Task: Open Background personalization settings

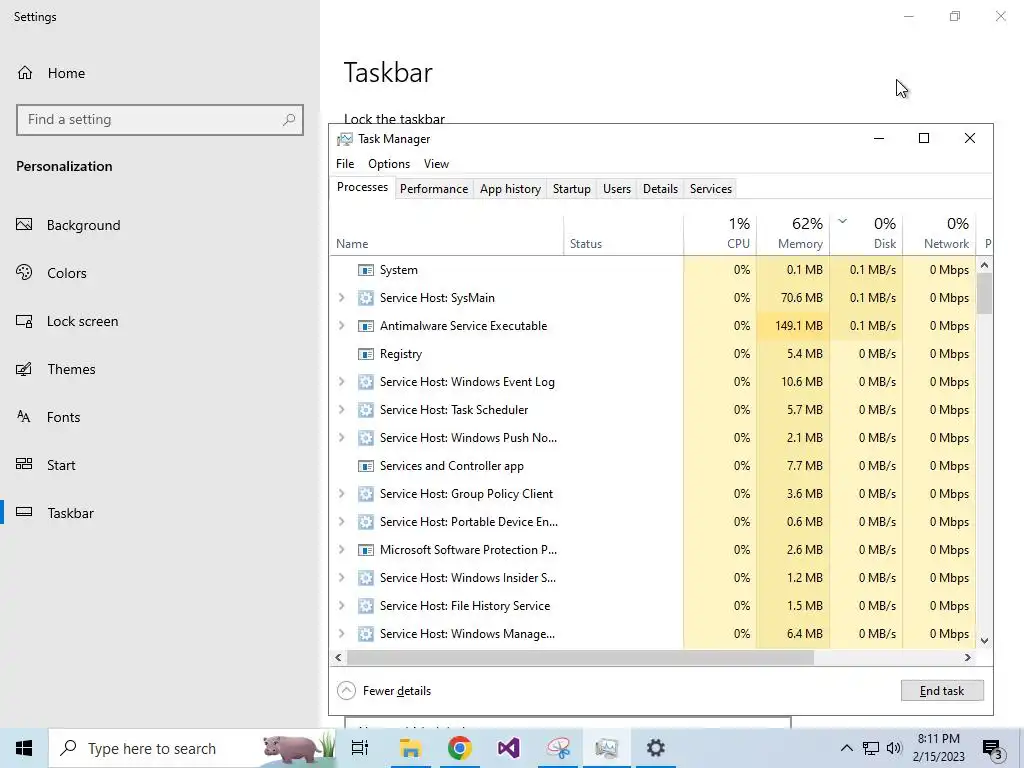Action: point(84,225)
